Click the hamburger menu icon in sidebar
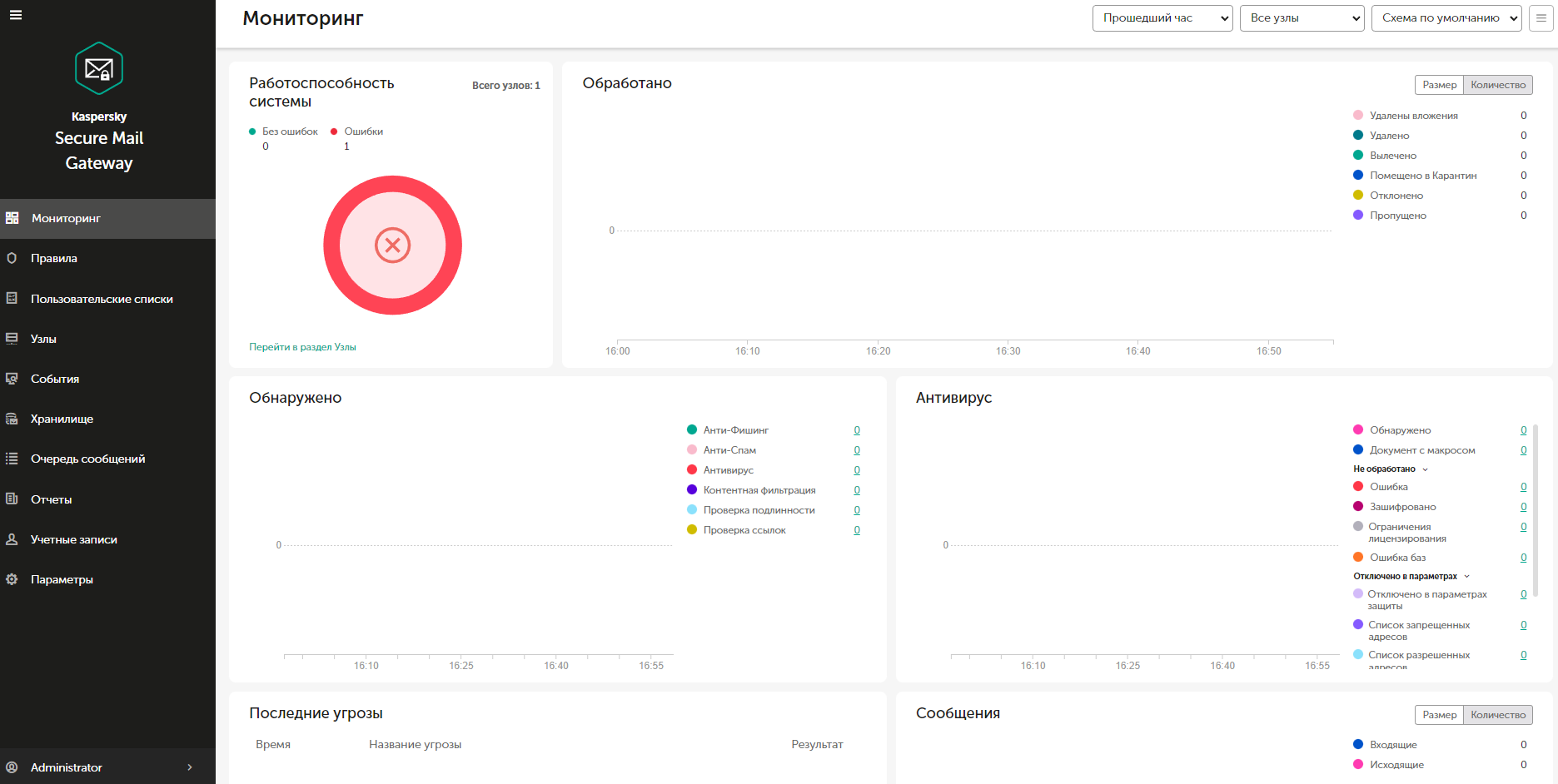 pyautogui.click(x=16, y=14)
